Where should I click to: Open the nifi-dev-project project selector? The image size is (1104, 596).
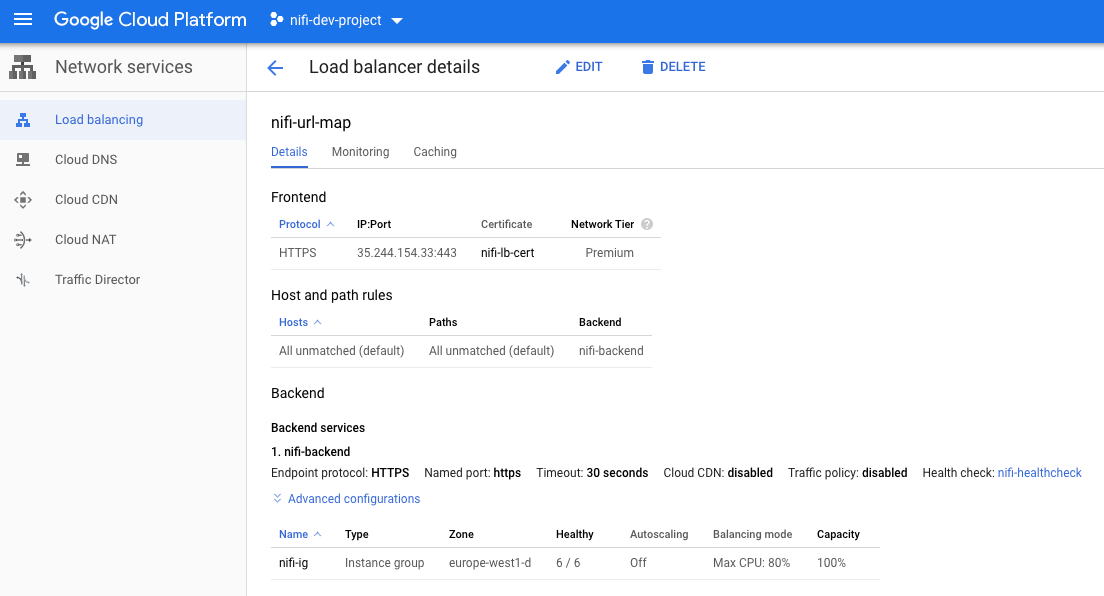335,19
